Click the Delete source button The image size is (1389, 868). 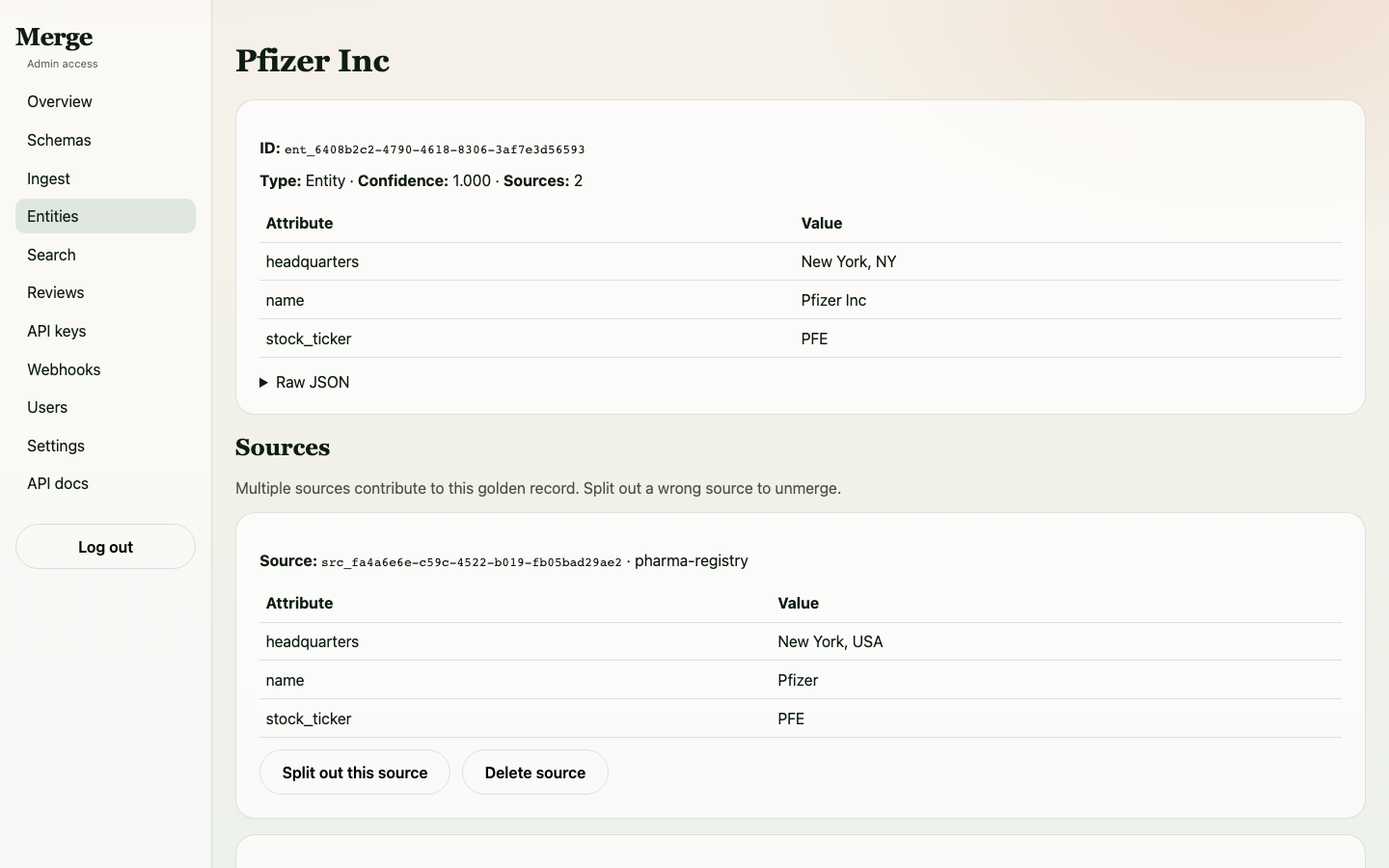click(x=535, y=773)
